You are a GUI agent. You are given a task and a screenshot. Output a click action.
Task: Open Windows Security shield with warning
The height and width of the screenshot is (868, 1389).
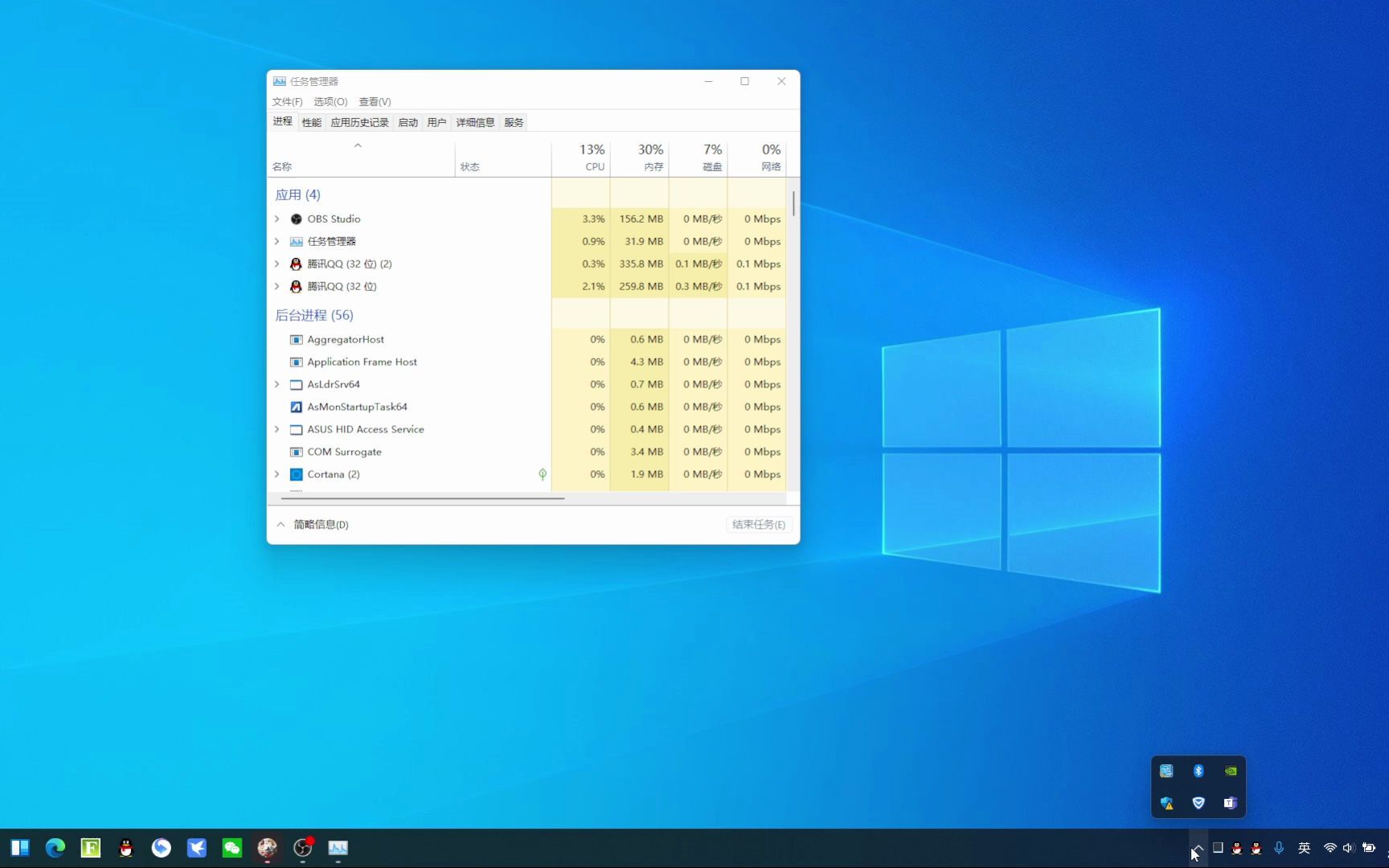point(1166,803)
